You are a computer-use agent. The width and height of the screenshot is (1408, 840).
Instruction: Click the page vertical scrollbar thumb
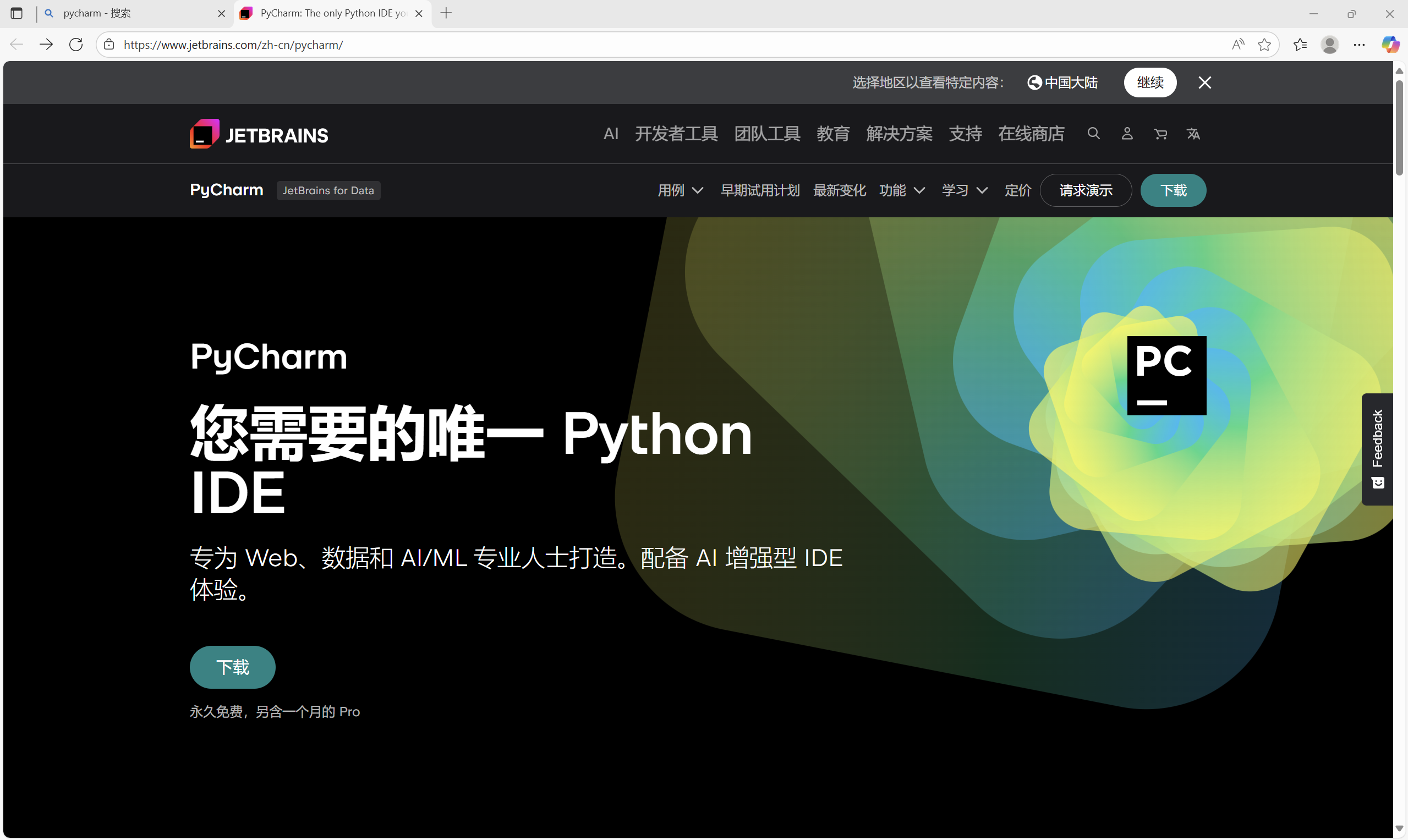tap(1399, 128)
